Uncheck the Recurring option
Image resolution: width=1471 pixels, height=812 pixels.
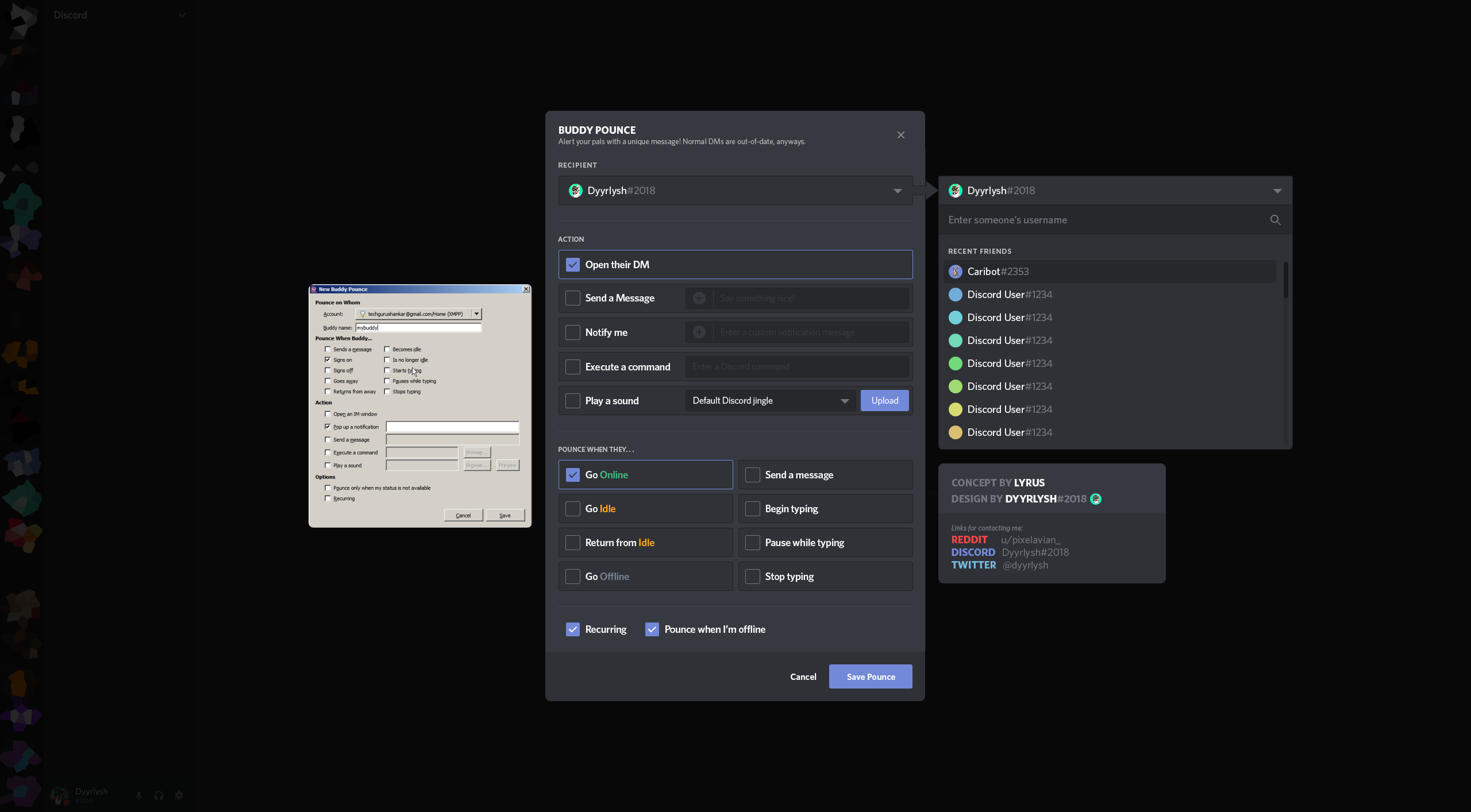click(572, 629)
